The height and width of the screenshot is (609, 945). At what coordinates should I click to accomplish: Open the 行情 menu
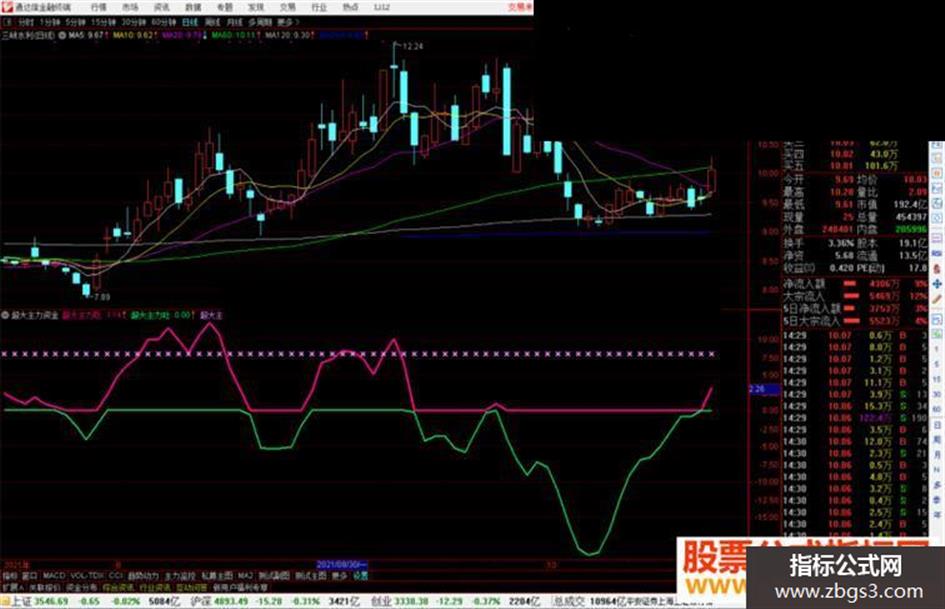99,7
